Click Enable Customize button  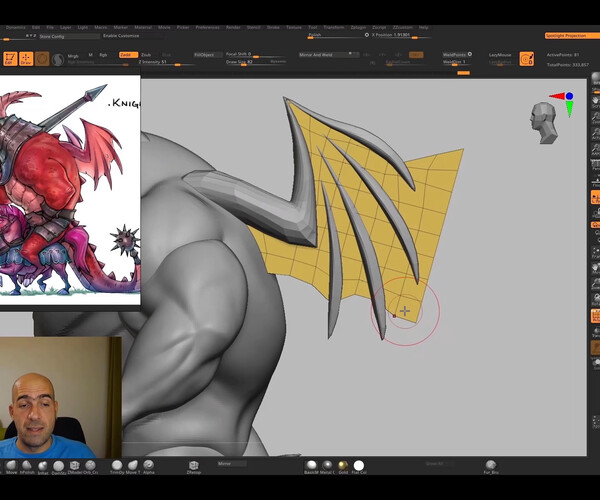pyautogui.click(x=133, y=36)
